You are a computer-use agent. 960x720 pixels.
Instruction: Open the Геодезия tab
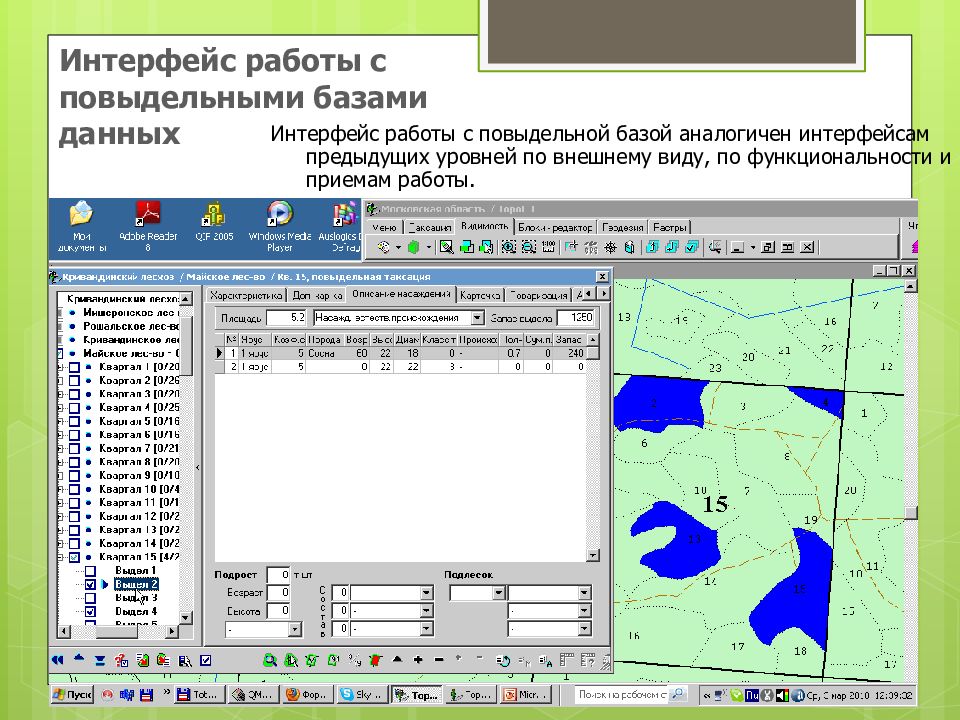[623, 227]
